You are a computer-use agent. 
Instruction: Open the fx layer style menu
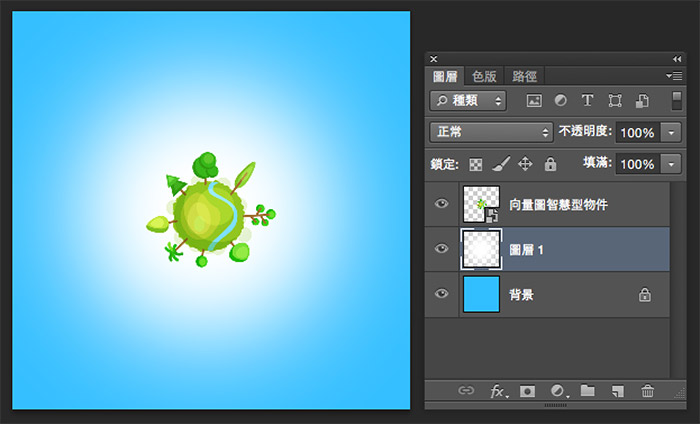[x=497, y=391]
